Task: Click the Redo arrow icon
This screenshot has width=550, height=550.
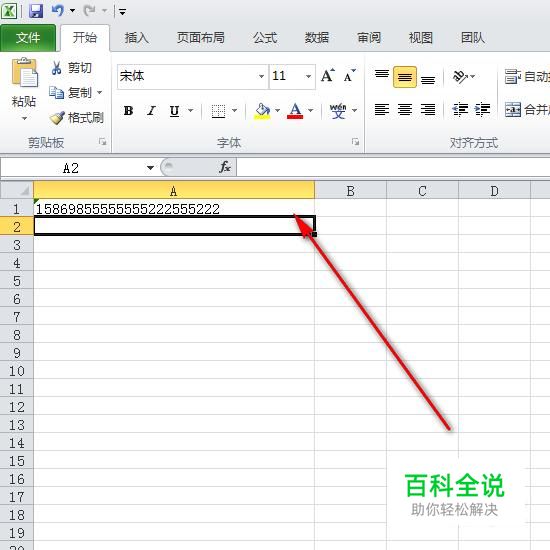Action: point(89,11)
